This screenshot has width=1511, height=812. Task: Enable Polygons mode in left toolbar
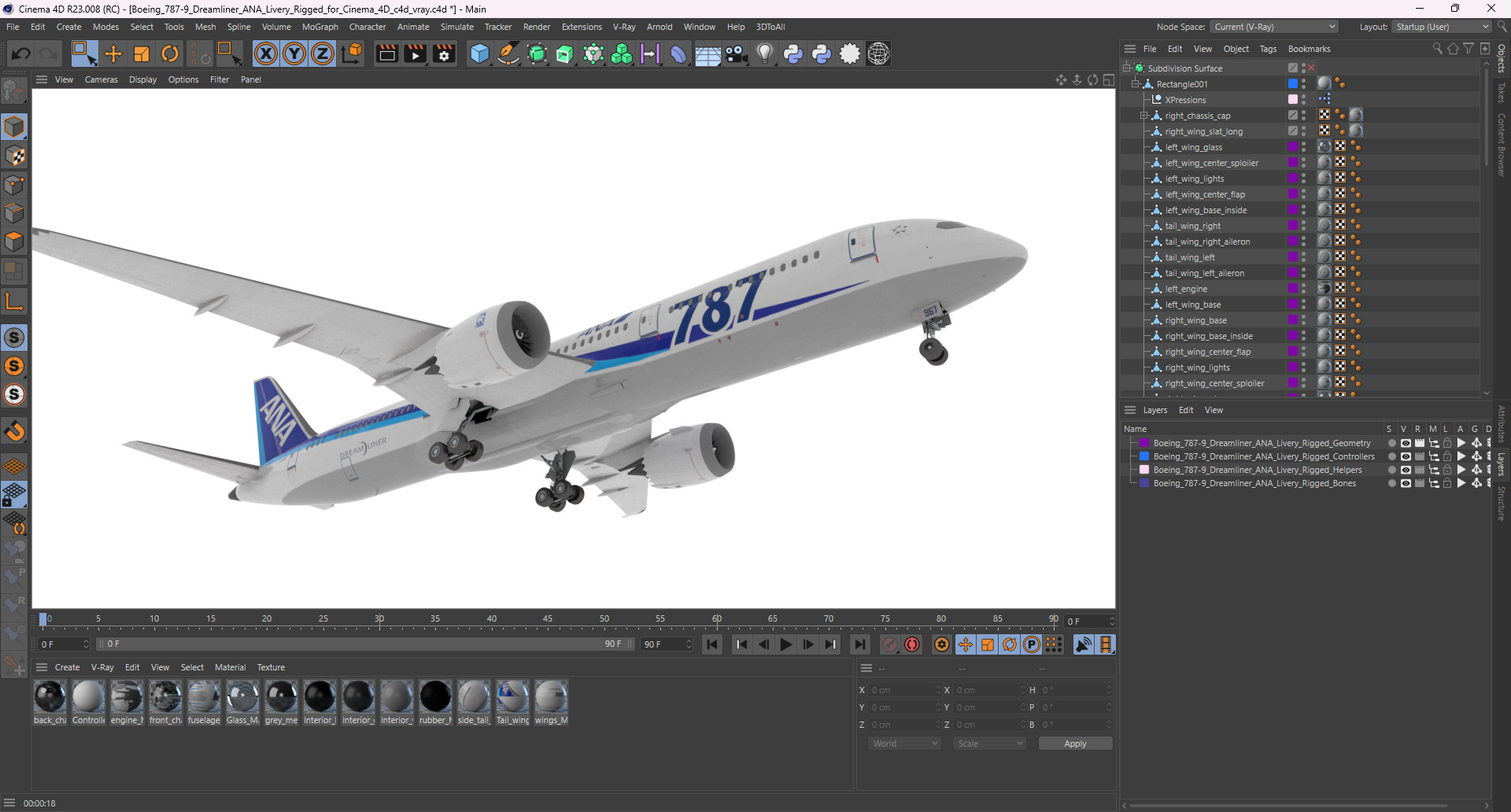tap(14, 242)
